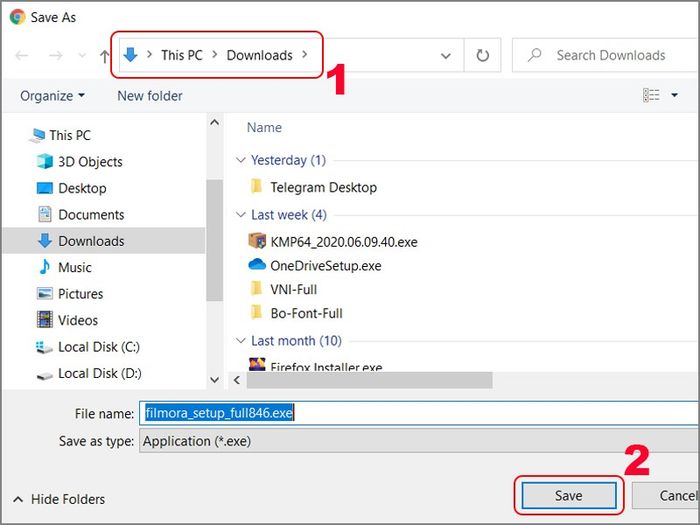Click the horizontal scrollbar thumb
This screenshot has height=525, width=700.
coord(370,380)
